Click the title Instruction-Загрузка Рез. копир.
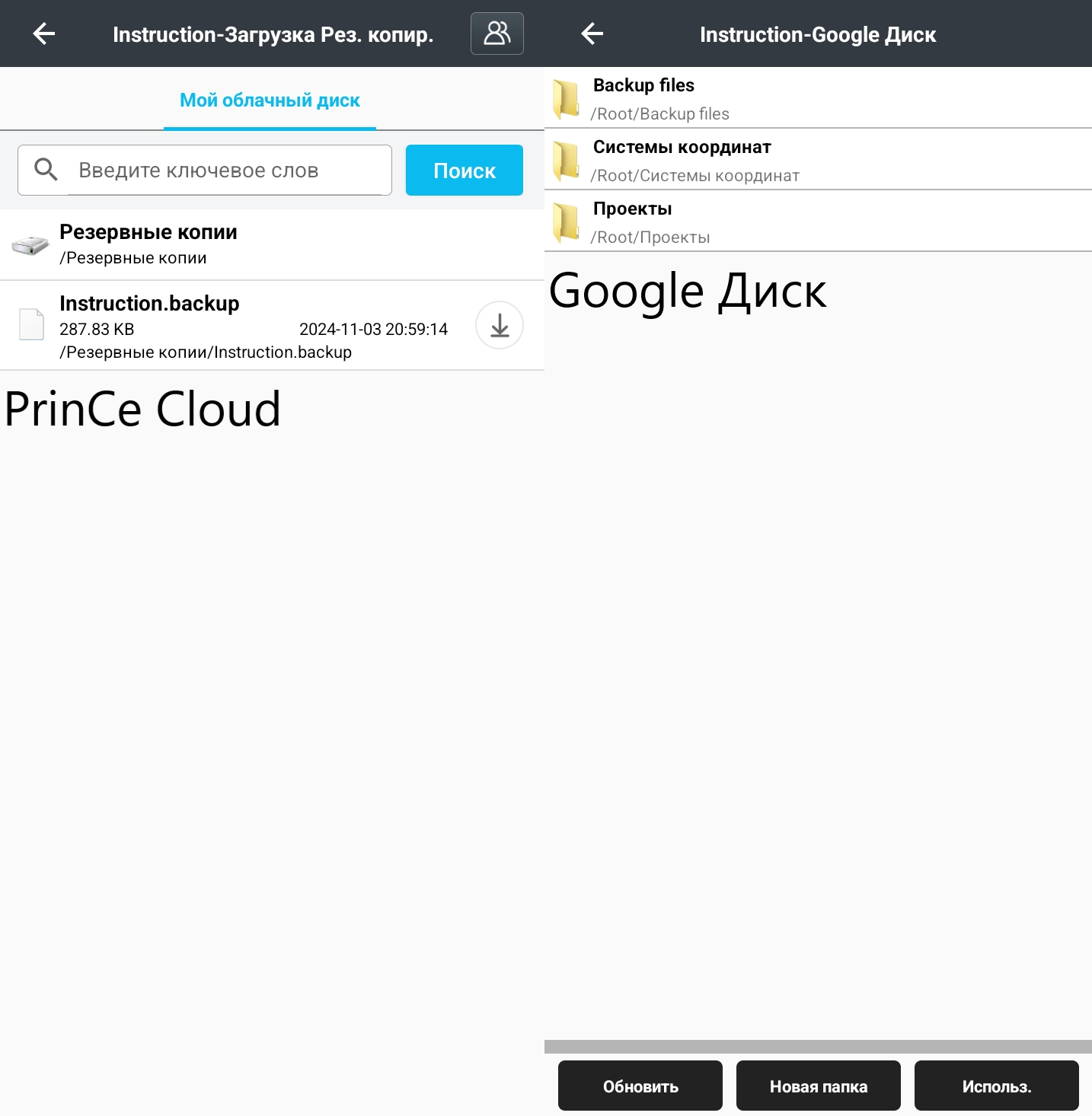 (273, 34)
